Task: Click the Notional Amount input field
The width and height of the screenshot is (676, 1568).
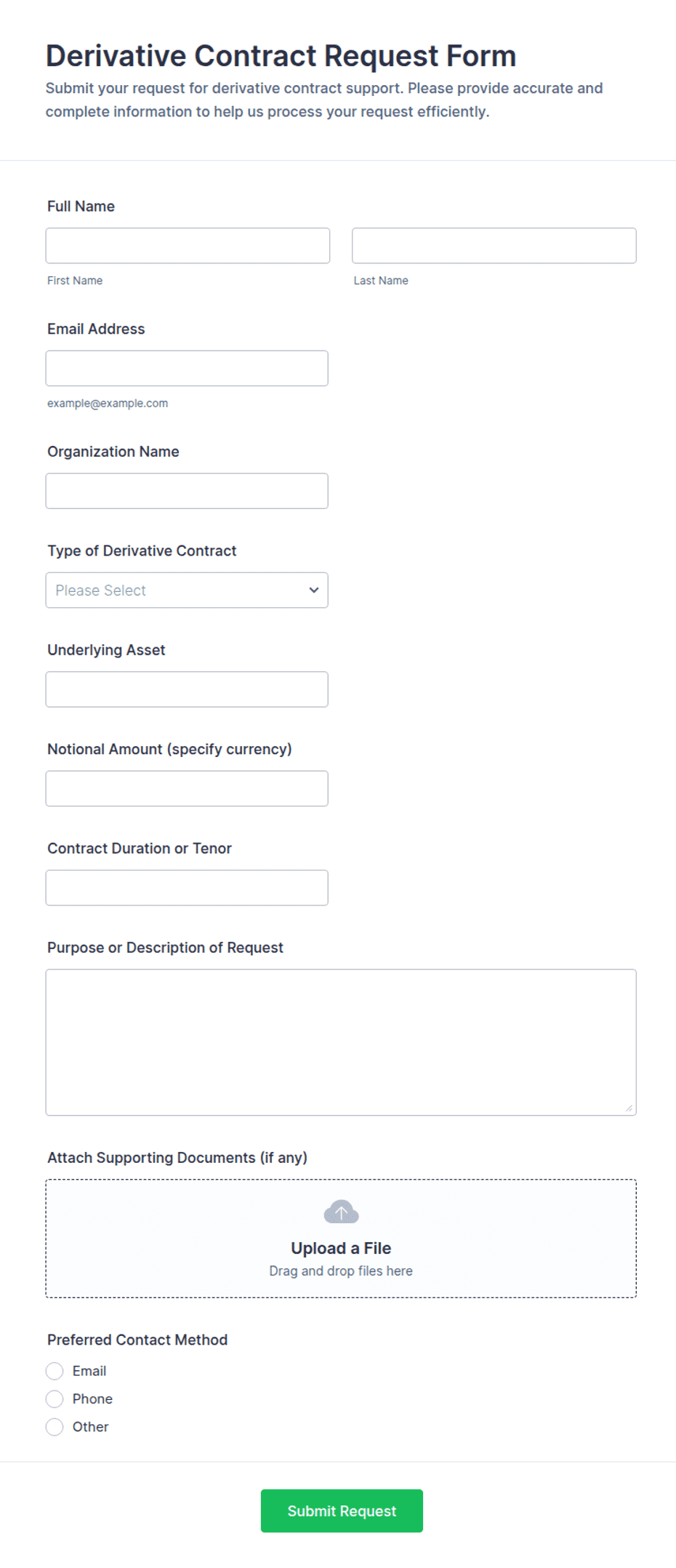Action: pos(187,788)
